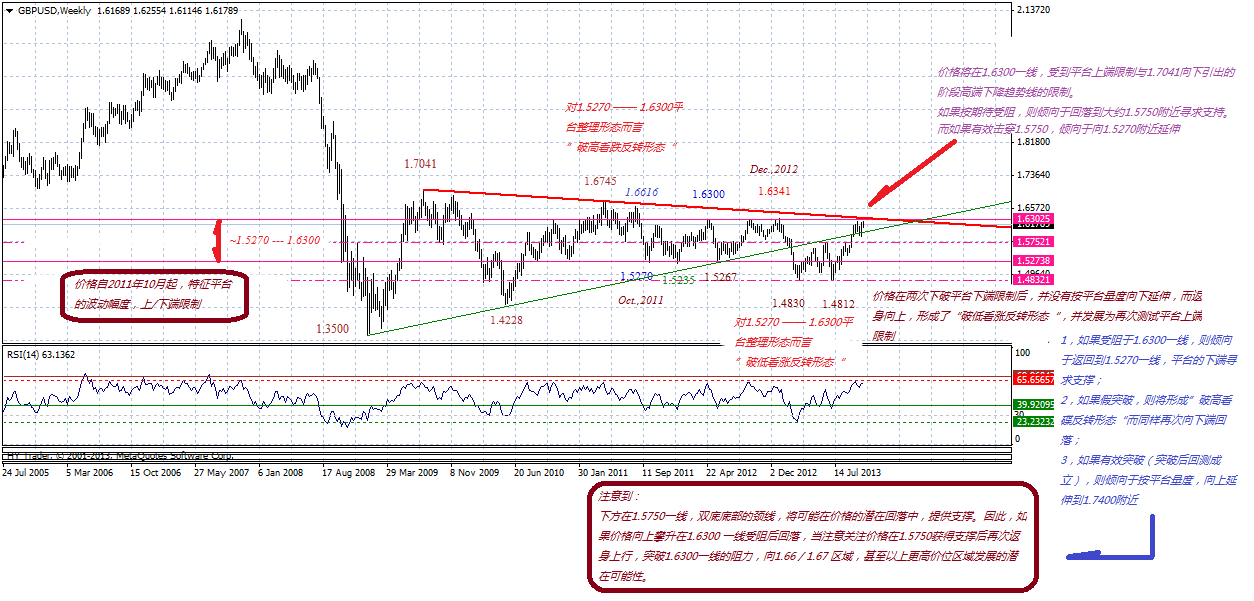This screenshot has height=601, width=1254.
Task: Click the 1.65720 price scale value
Action: [x=1031, y=207]
